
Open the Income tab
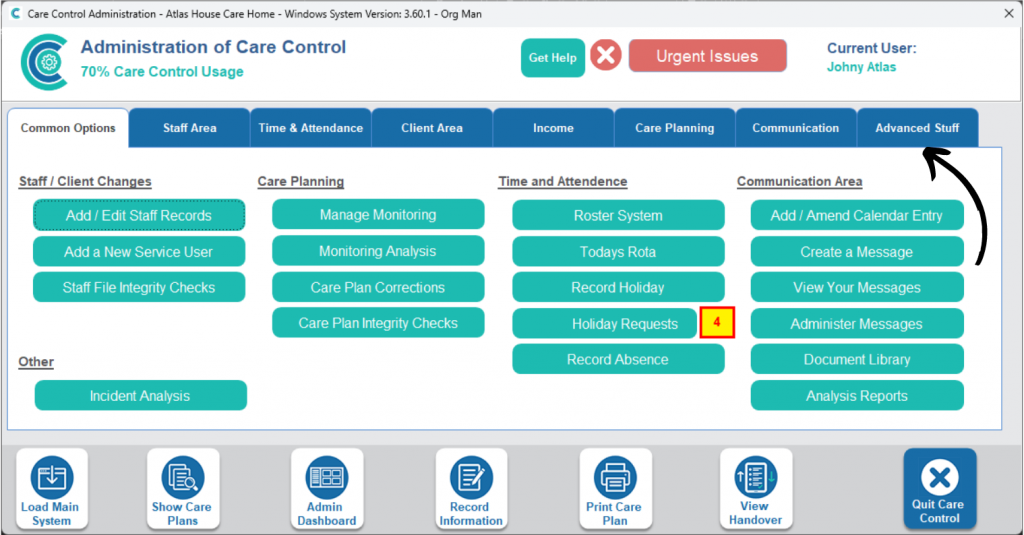pos(553,128)
